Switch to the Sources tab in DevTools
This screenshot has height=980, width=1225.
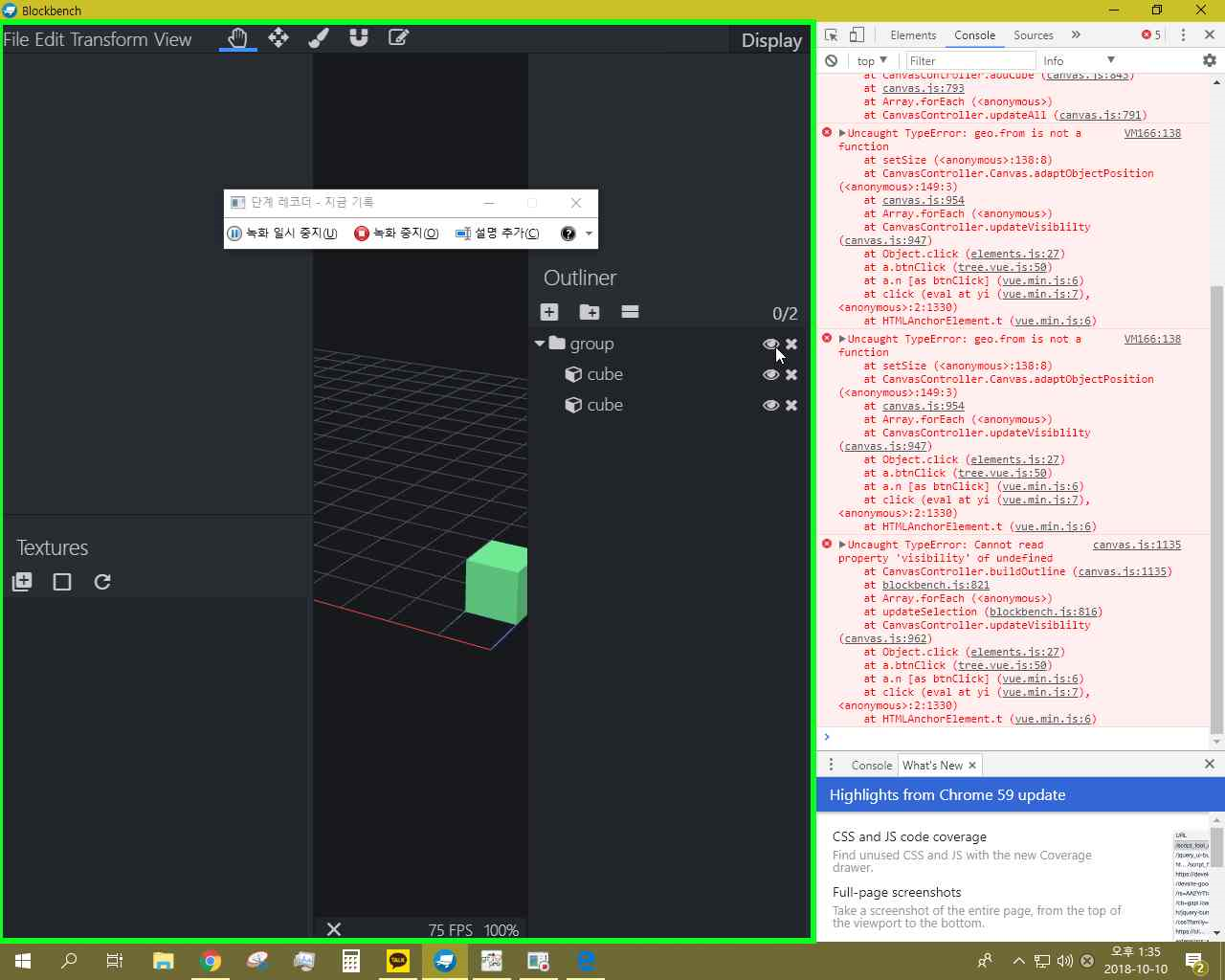point(1034,34)
